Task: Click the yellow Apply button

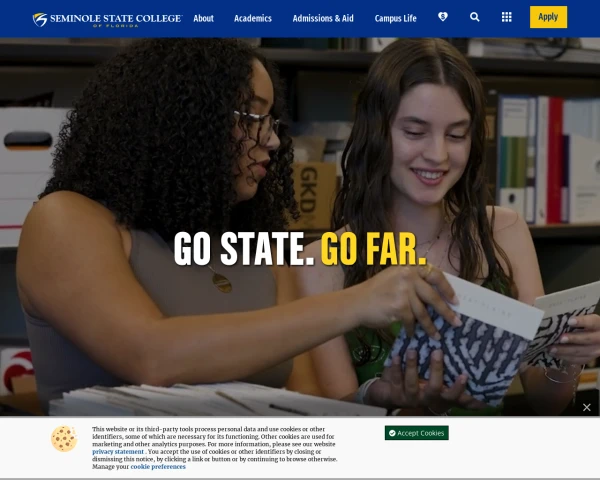Action: point(548,17)
